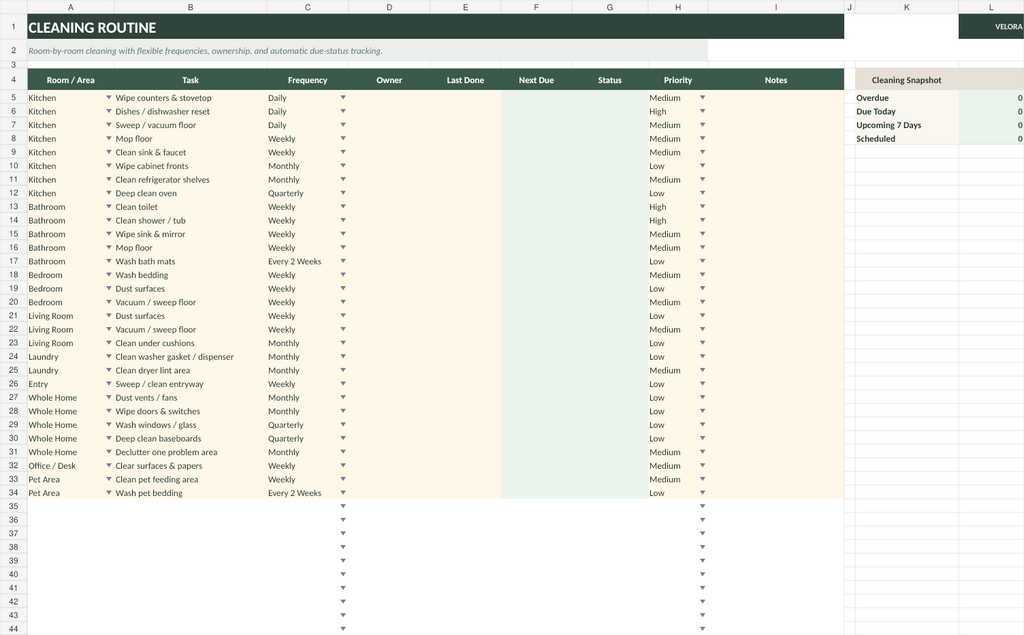Click the Task column heading
This screenshot has height=635, width=1024.
click(x=190, y=80)
